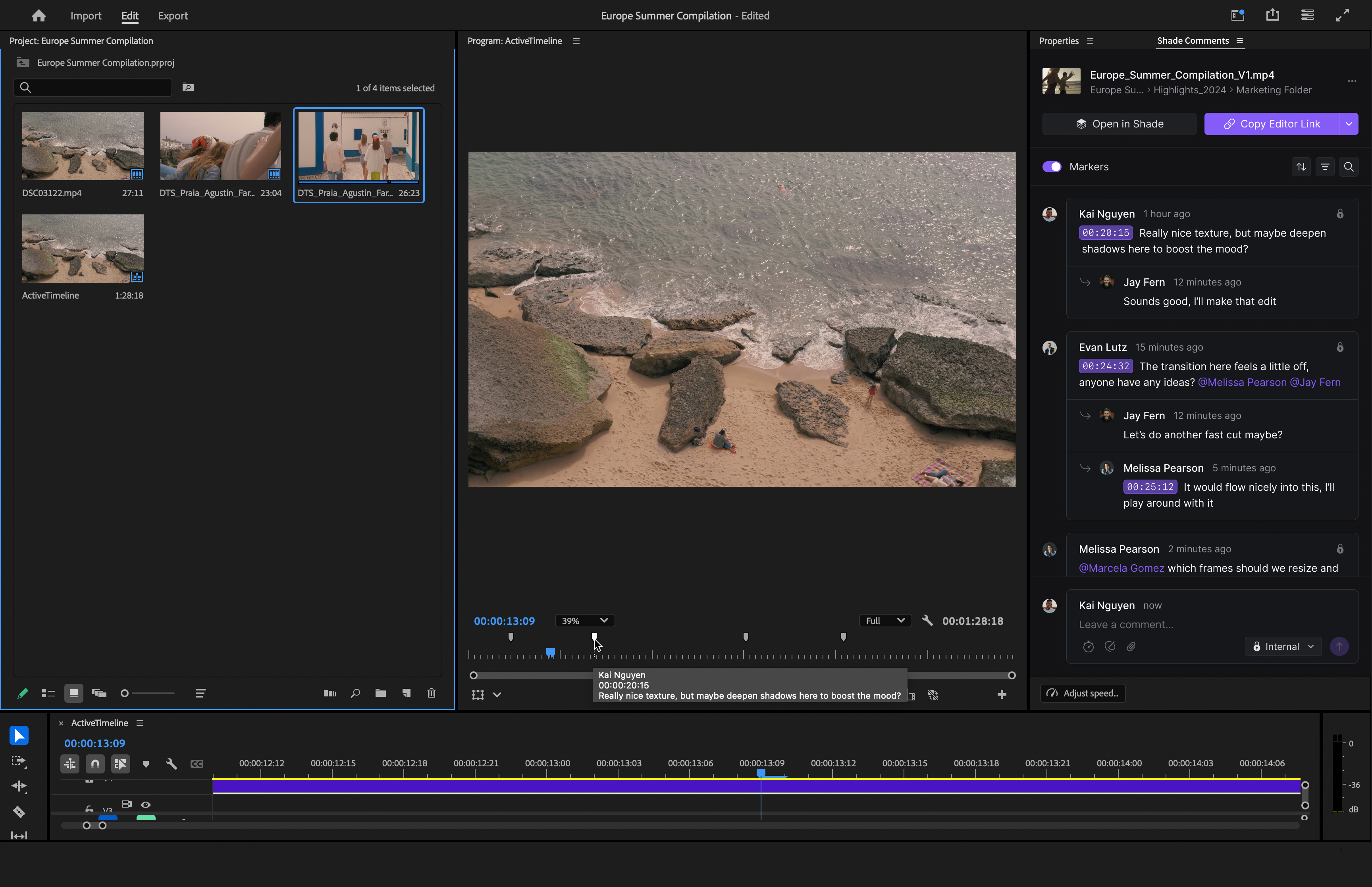
Task: Open the Full playback resolution dropdown
Action: [x=885, y=620]
